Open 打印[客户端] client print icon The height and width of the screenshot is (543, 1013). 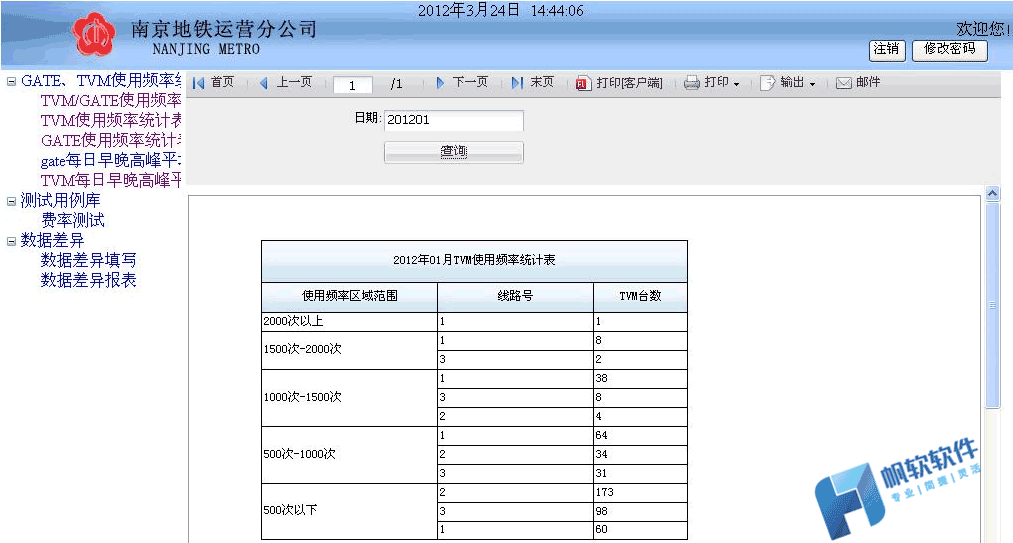(x=583, y=83)
